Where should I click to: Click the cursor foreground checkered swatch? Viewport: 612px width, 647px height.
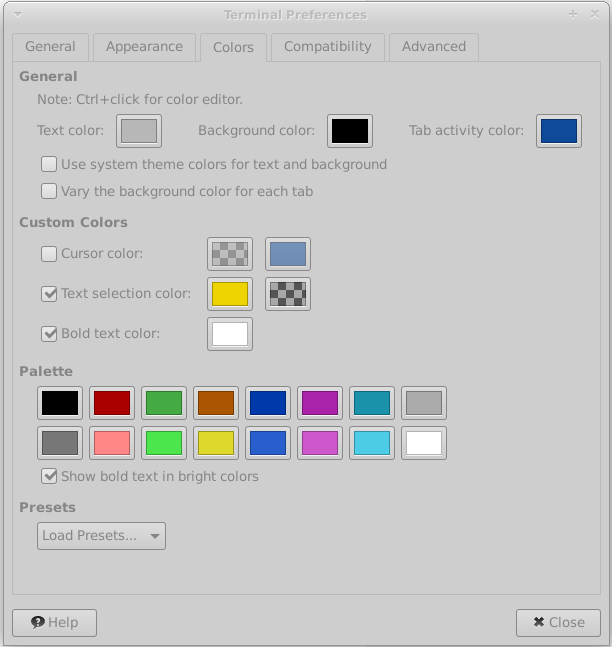[x=230, y=254]
